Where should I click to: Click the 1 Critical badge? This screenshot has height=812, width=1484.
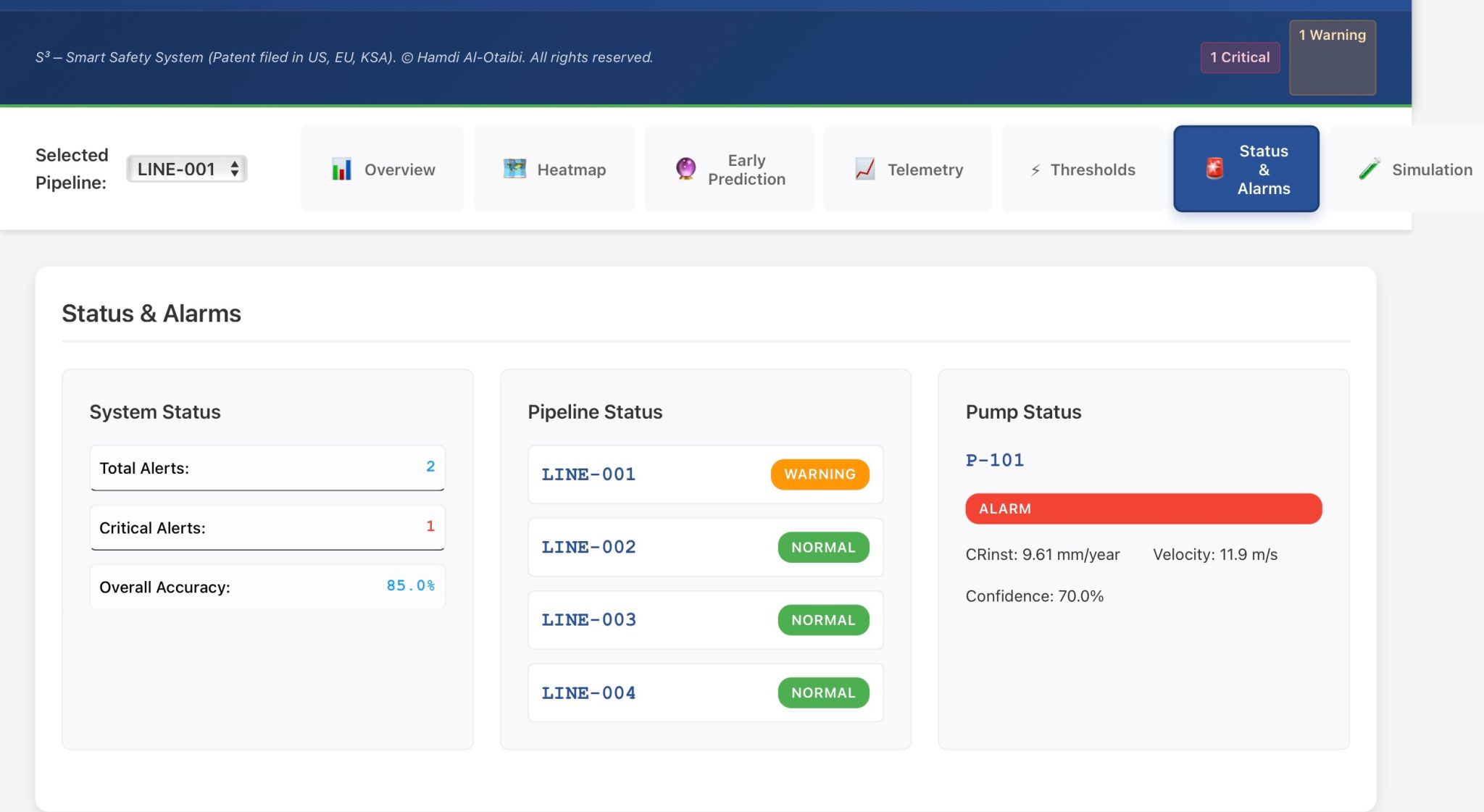[x=1240, y=57]
